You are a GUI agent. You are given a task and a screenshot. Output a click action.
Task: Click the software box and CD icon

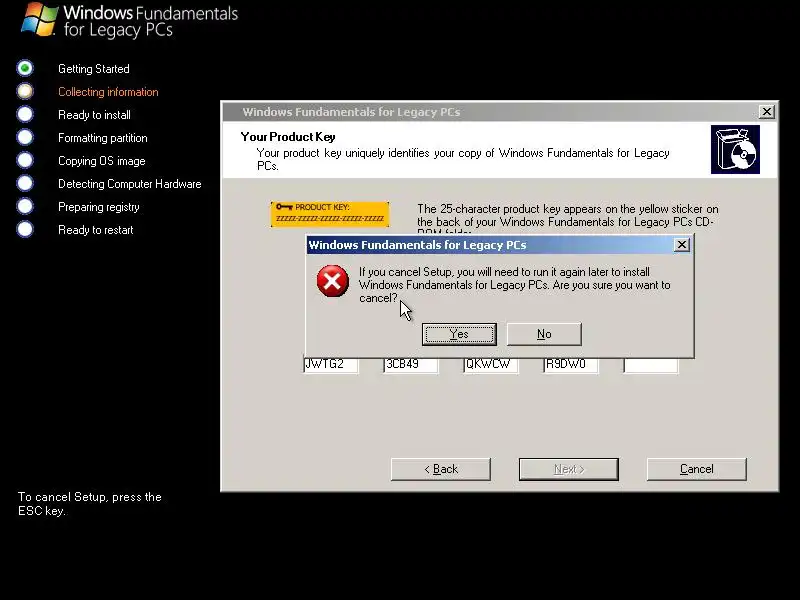point(735,149)
